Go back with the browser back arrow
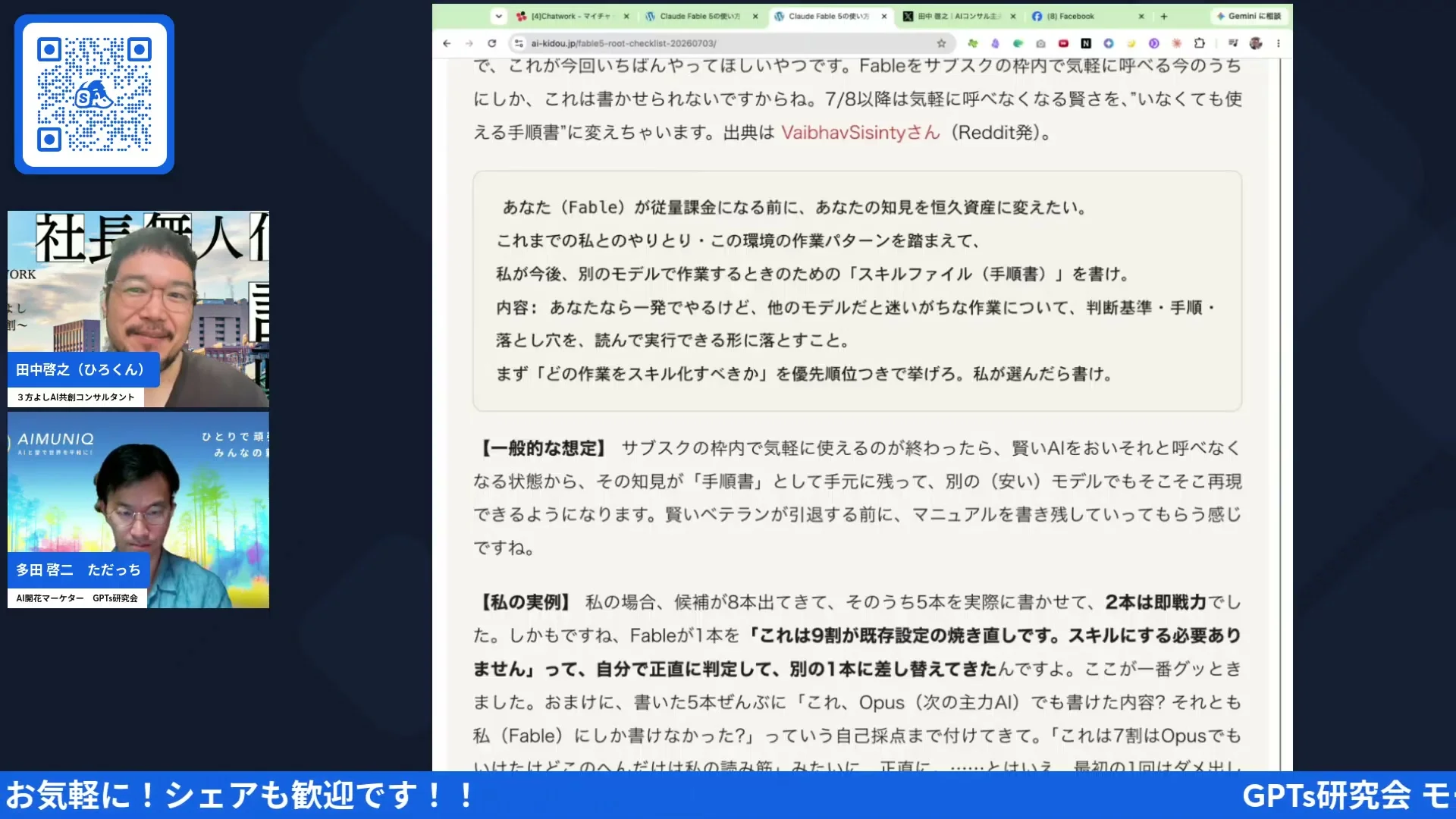 447,43
